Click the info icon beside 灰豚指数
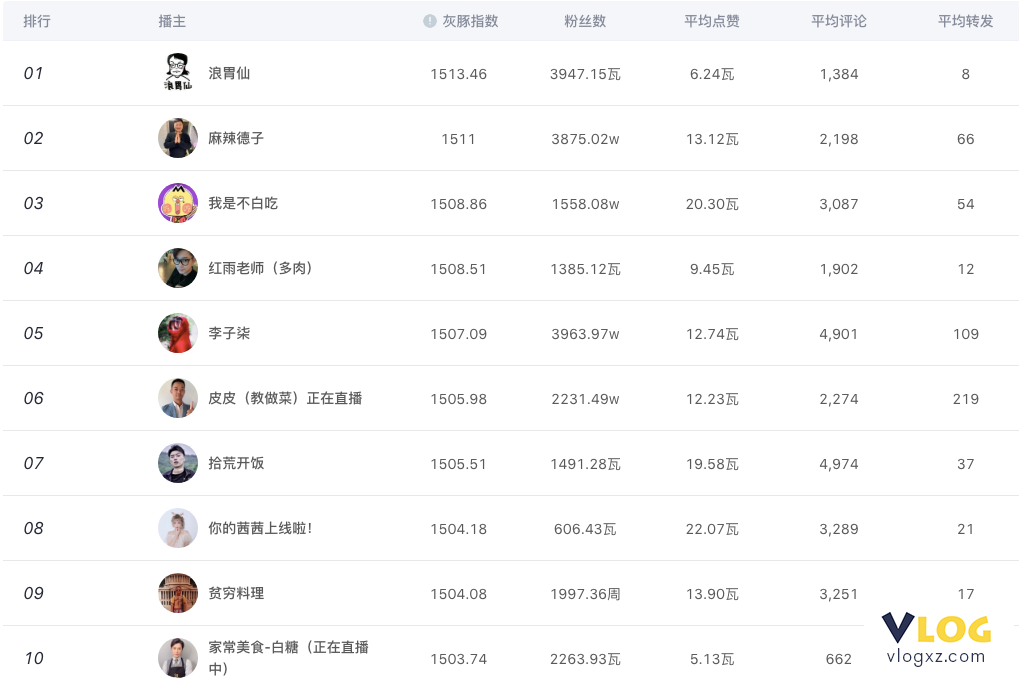 tap(430, 21)
